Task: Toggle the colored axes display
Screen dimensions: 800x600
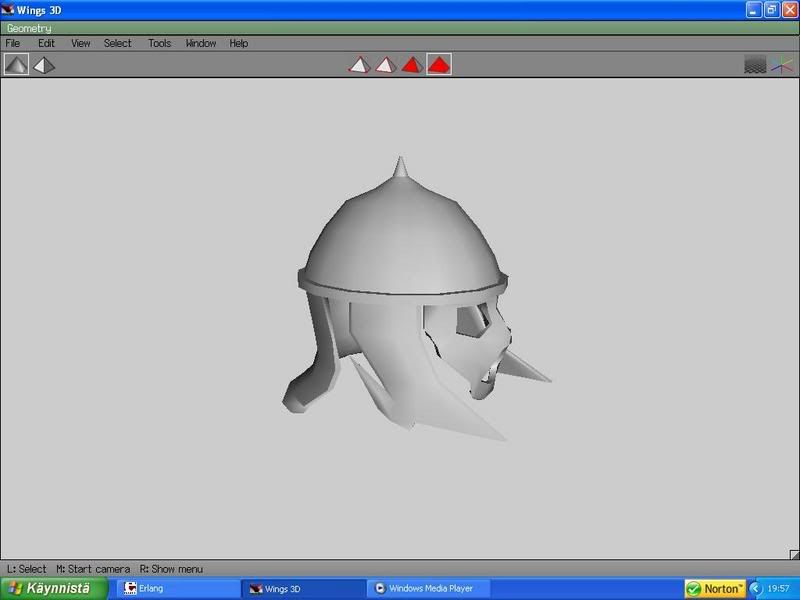Action: click(x=782, y=65)
